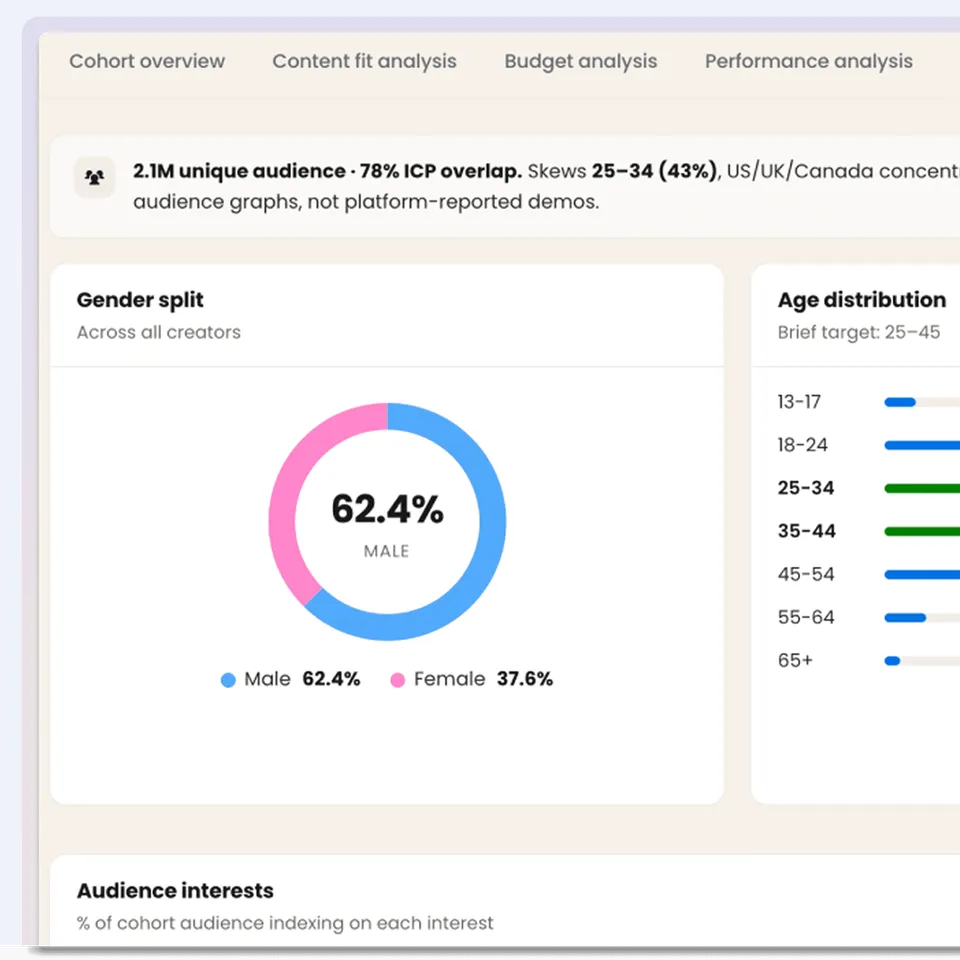The height and width of the screenshot is (960, 960).
Task: Open the Budget analysis tab
Action: (580, 61)
